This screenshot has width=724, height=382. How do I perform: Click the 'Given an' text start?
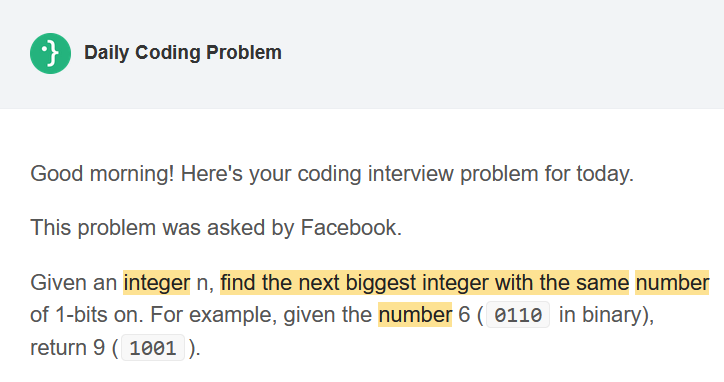point(73,282)
